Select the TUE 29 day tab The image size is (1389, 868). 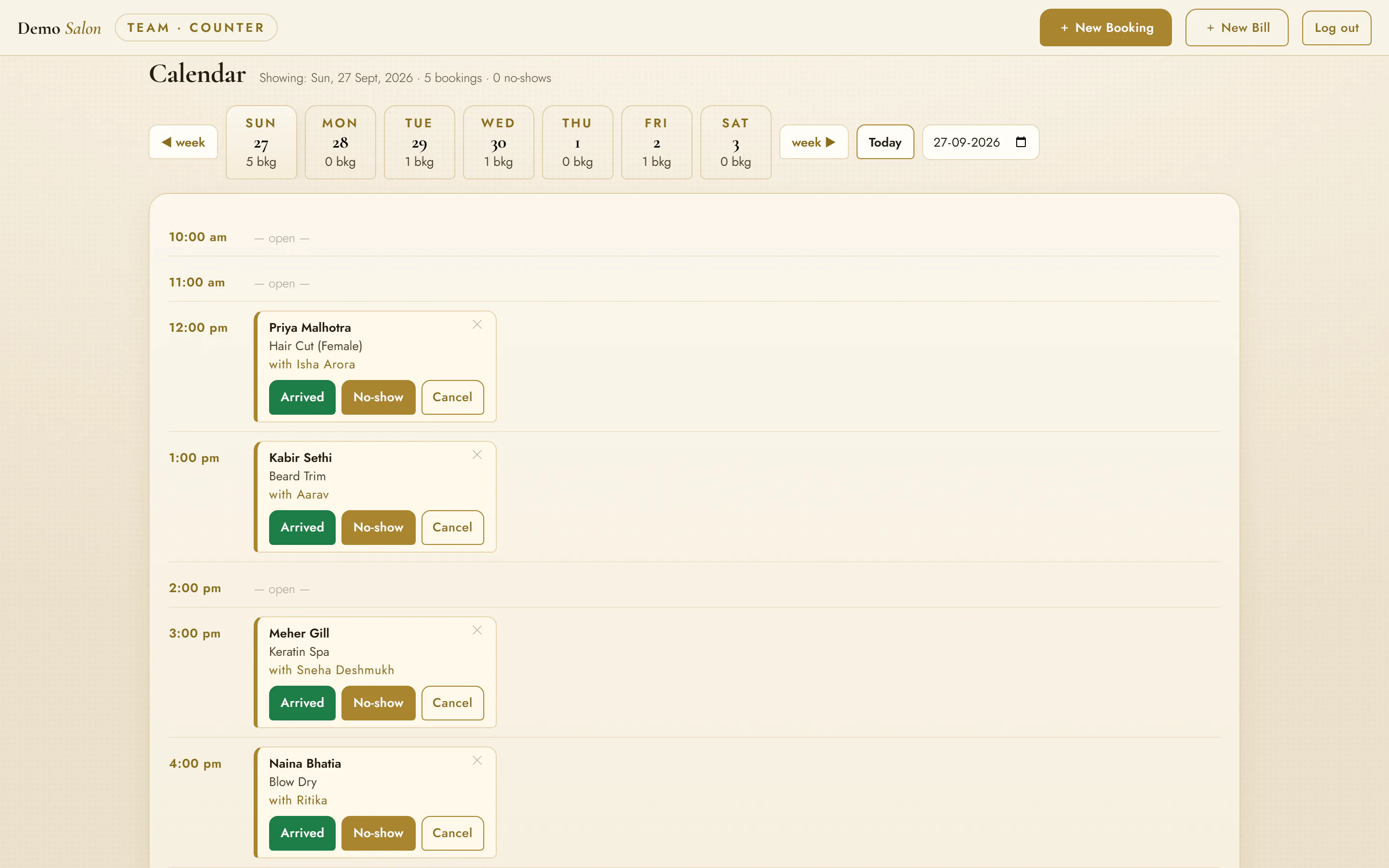420,142
